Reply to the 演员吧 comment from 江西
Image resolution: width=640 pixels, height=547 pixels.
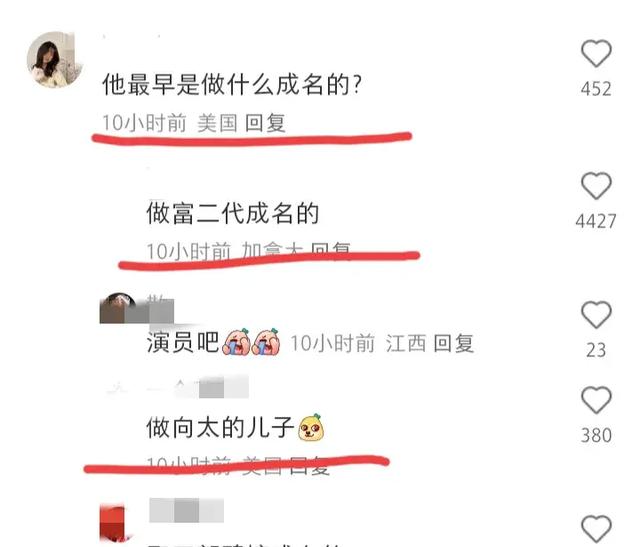coord(453,343)
